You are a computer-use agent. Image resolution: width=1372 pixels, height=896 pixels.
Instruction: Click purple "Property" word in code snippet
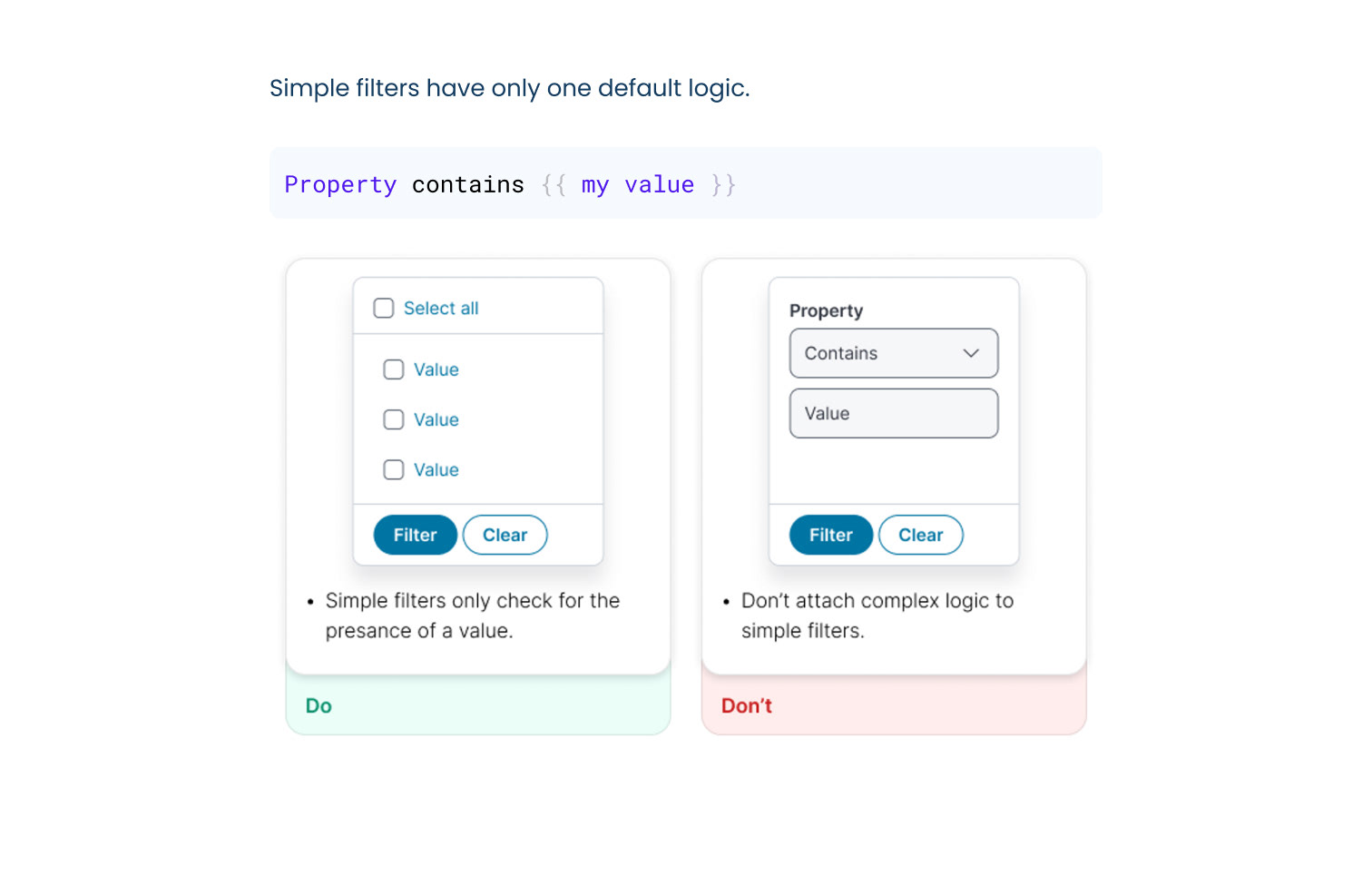(340, 185)
